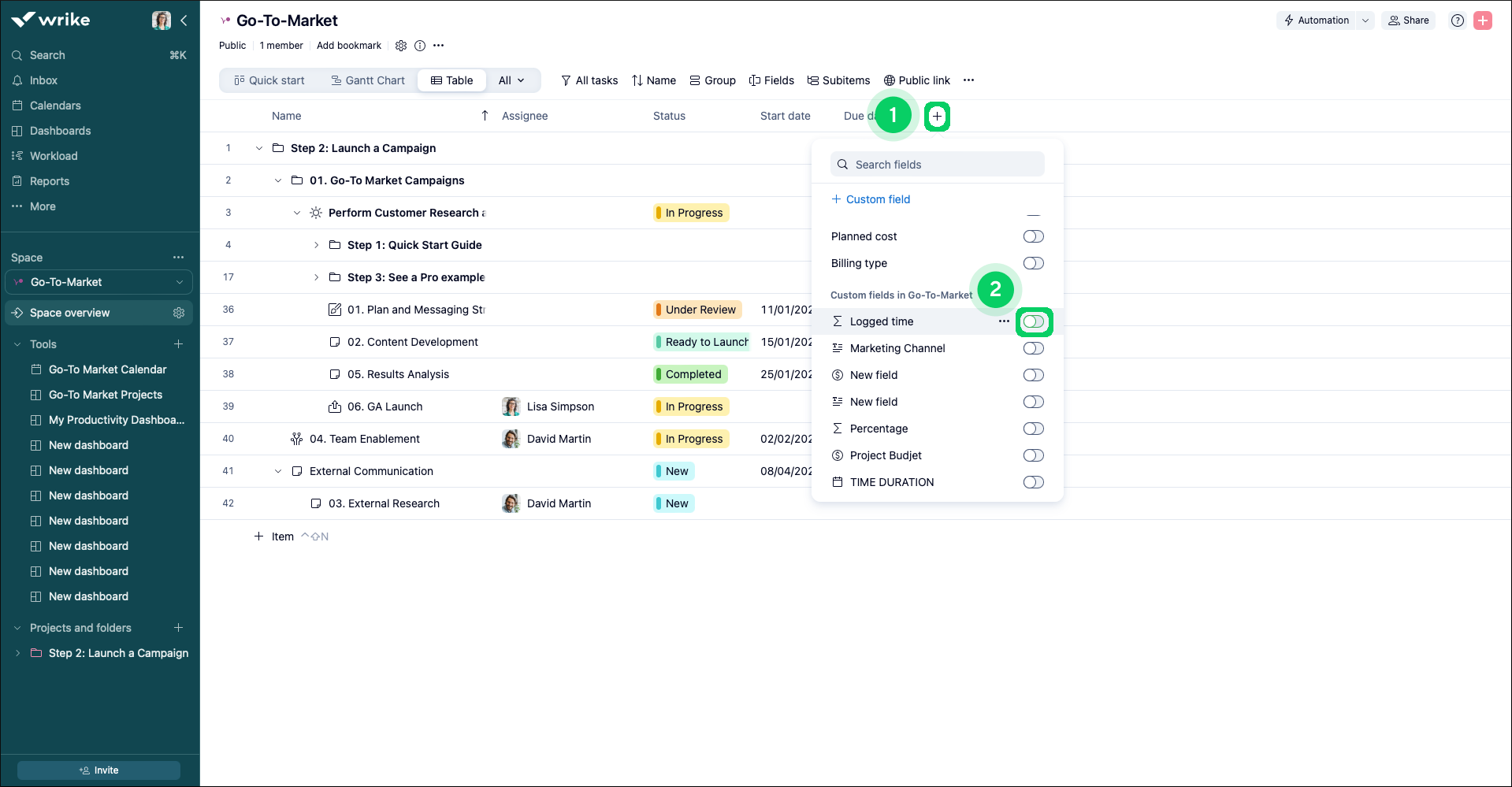Screen dimensions: 1512x787
Task: Turn on the Marketing Channel toggle
Action: (x=1033, y=348)
